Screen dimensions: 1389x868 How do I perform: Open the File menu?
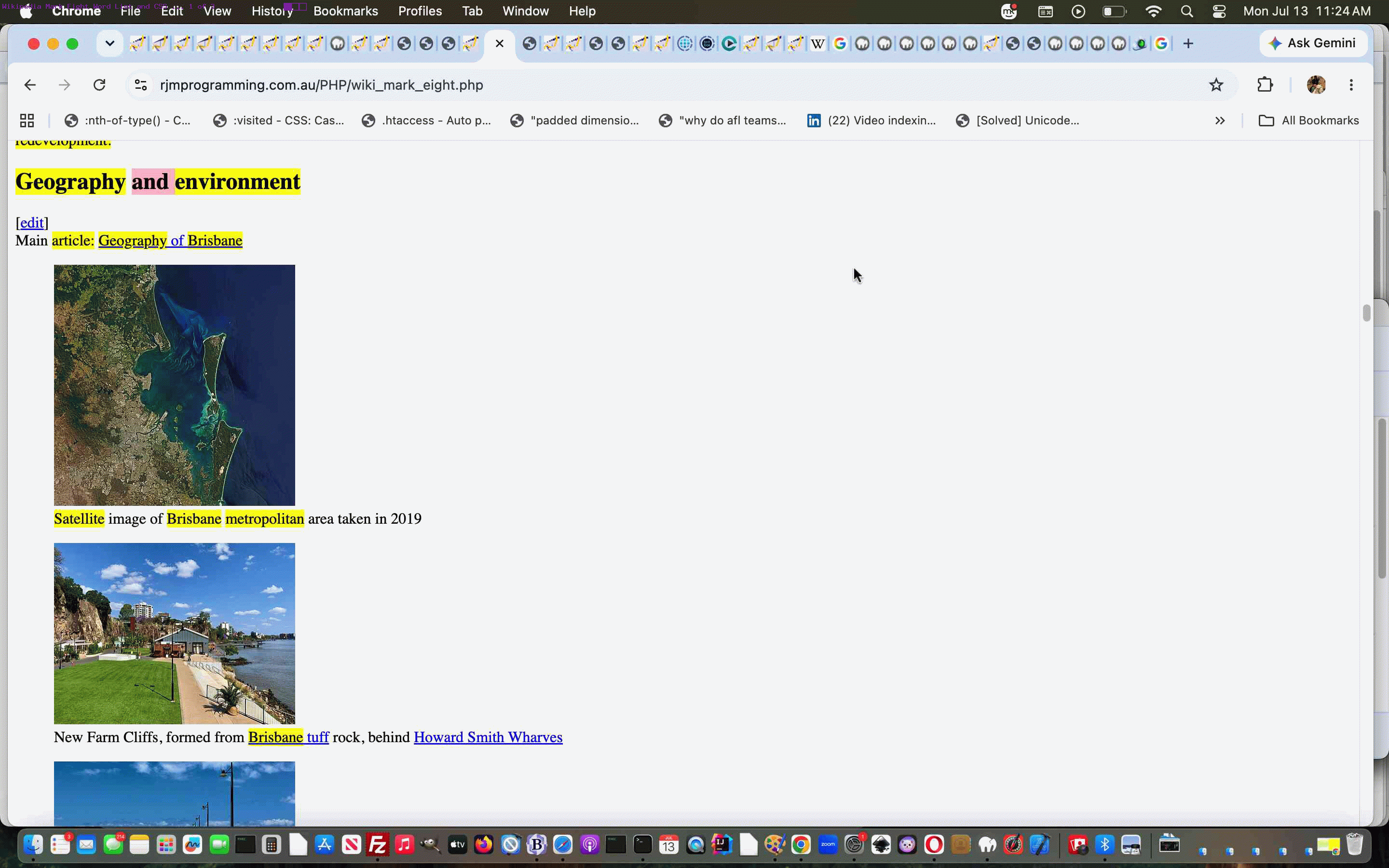pos(130,11)
